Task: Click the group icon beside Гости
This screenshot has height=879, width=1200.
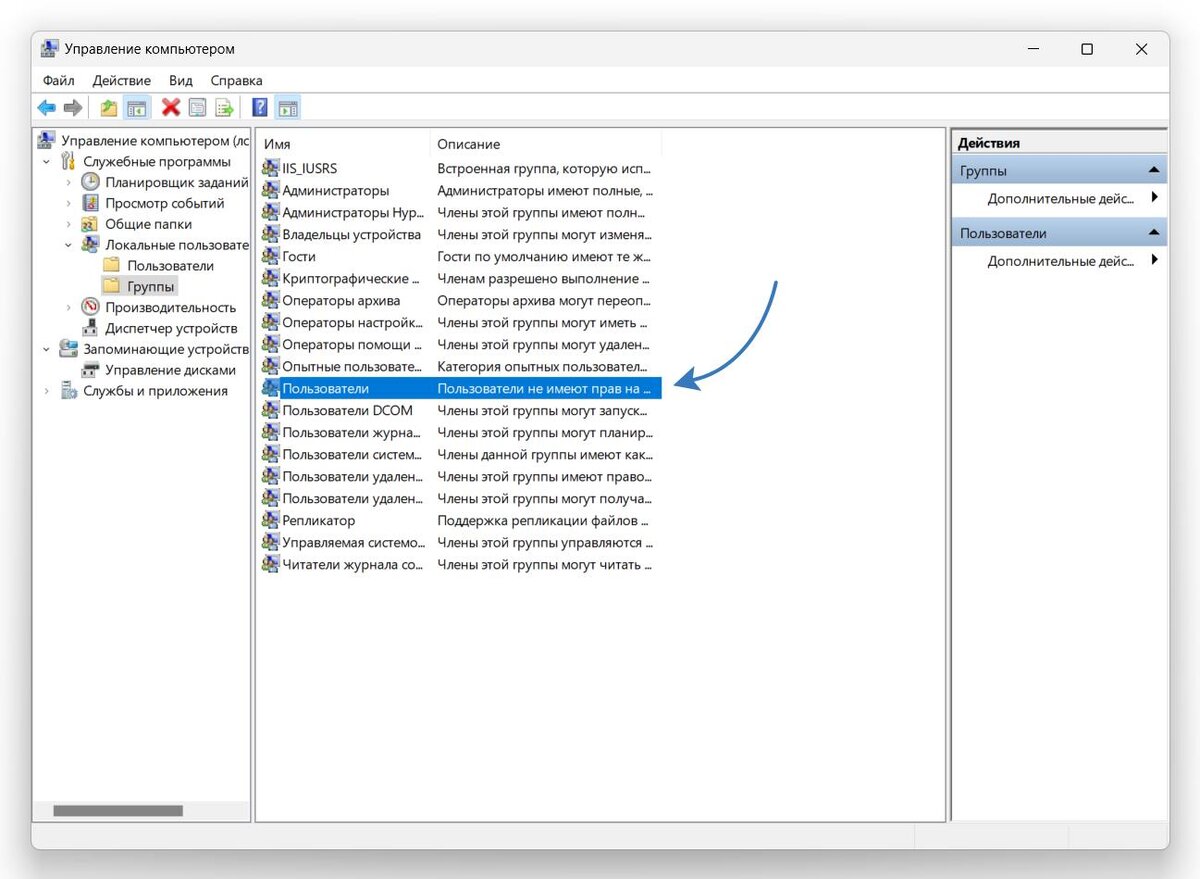Action: pos(270,256)
